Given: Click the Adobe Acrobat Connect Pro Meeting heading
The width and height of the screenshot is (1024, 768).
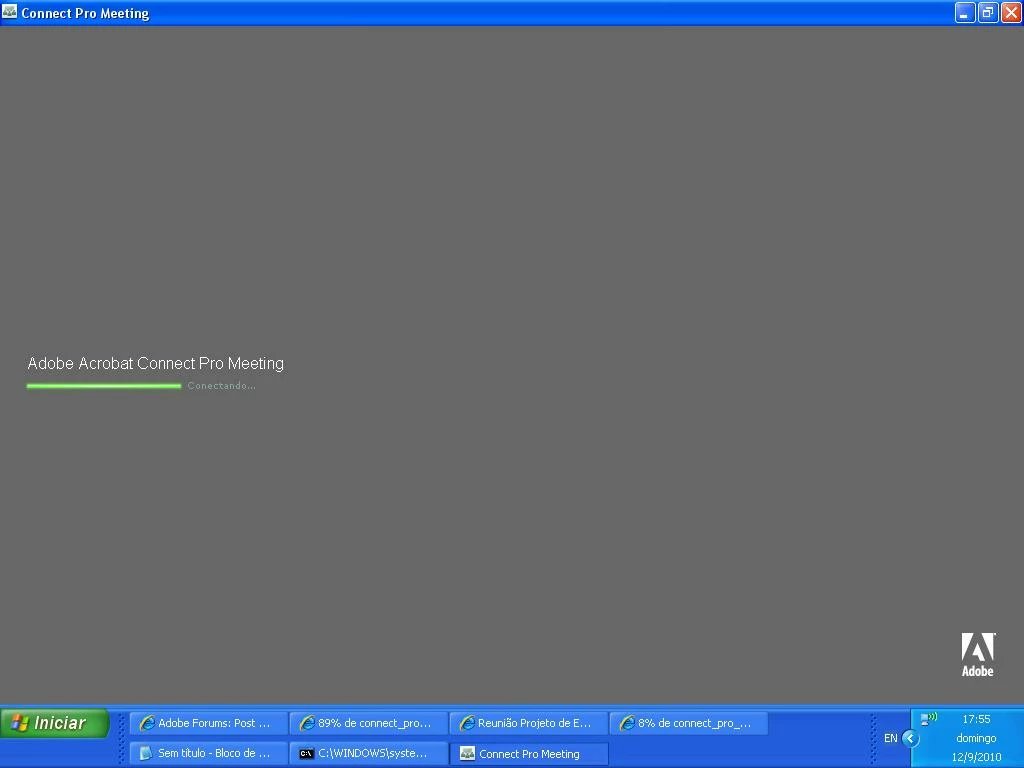Looking at the screenshot, I should 155,364.
